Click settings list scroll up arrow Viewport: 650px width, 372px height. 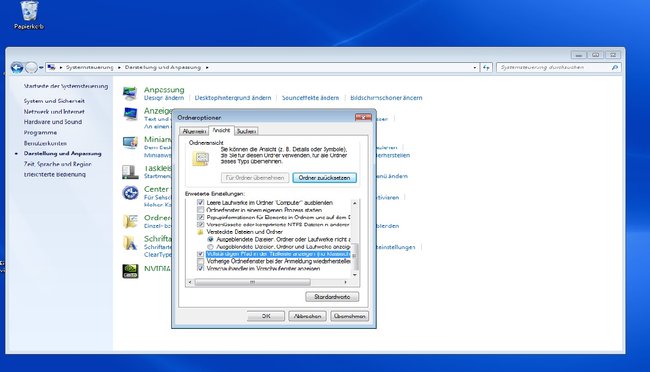pyautogui.click(x=354, y=203)
